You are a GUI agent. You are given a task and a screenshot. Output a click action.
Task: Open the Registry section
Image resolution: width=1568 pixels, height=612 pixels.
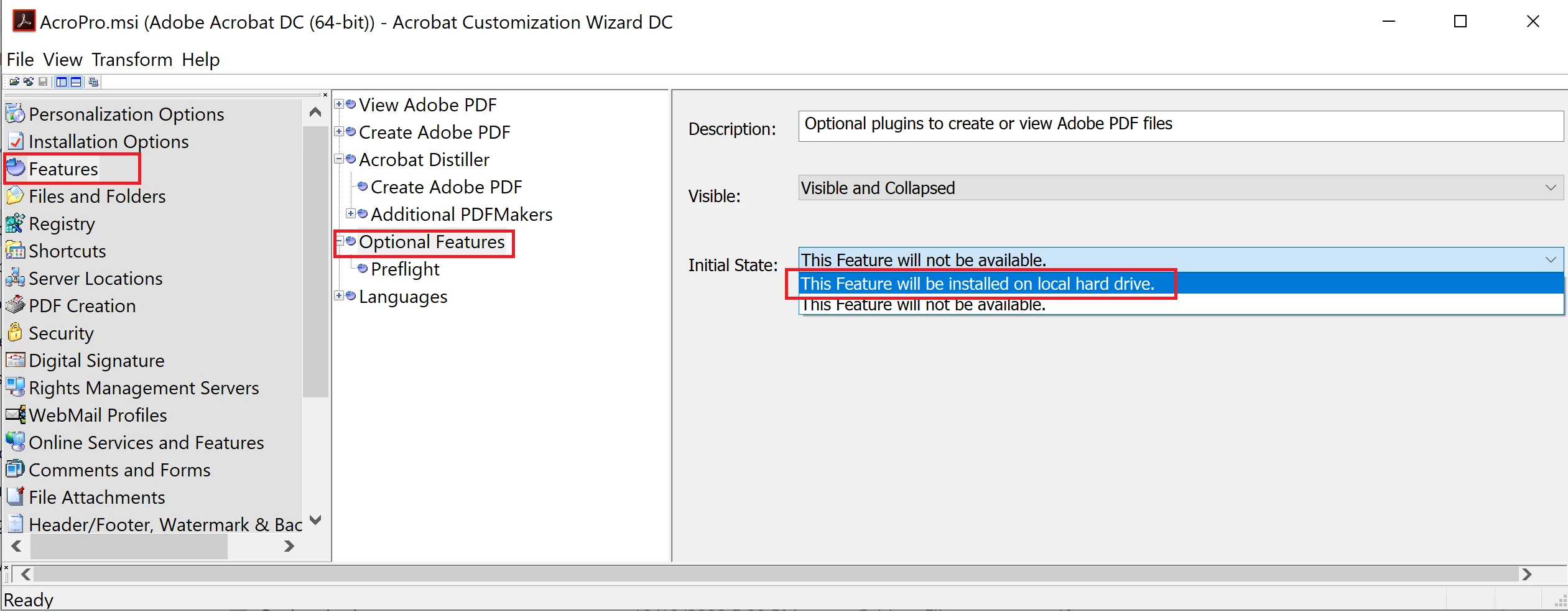coord(62,223)
